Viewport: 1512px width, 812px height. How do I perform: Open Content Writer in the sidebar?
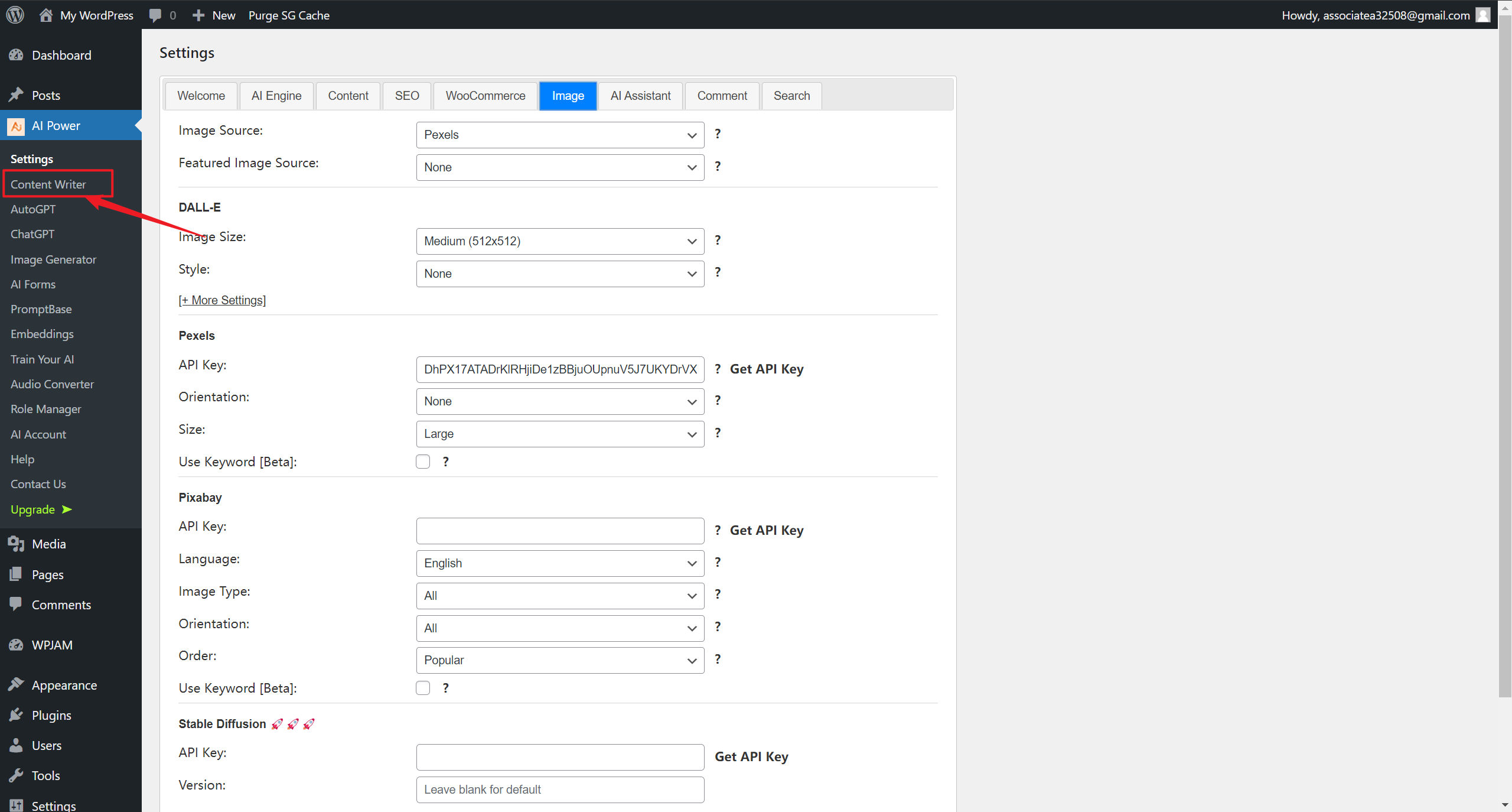[48, 184]
